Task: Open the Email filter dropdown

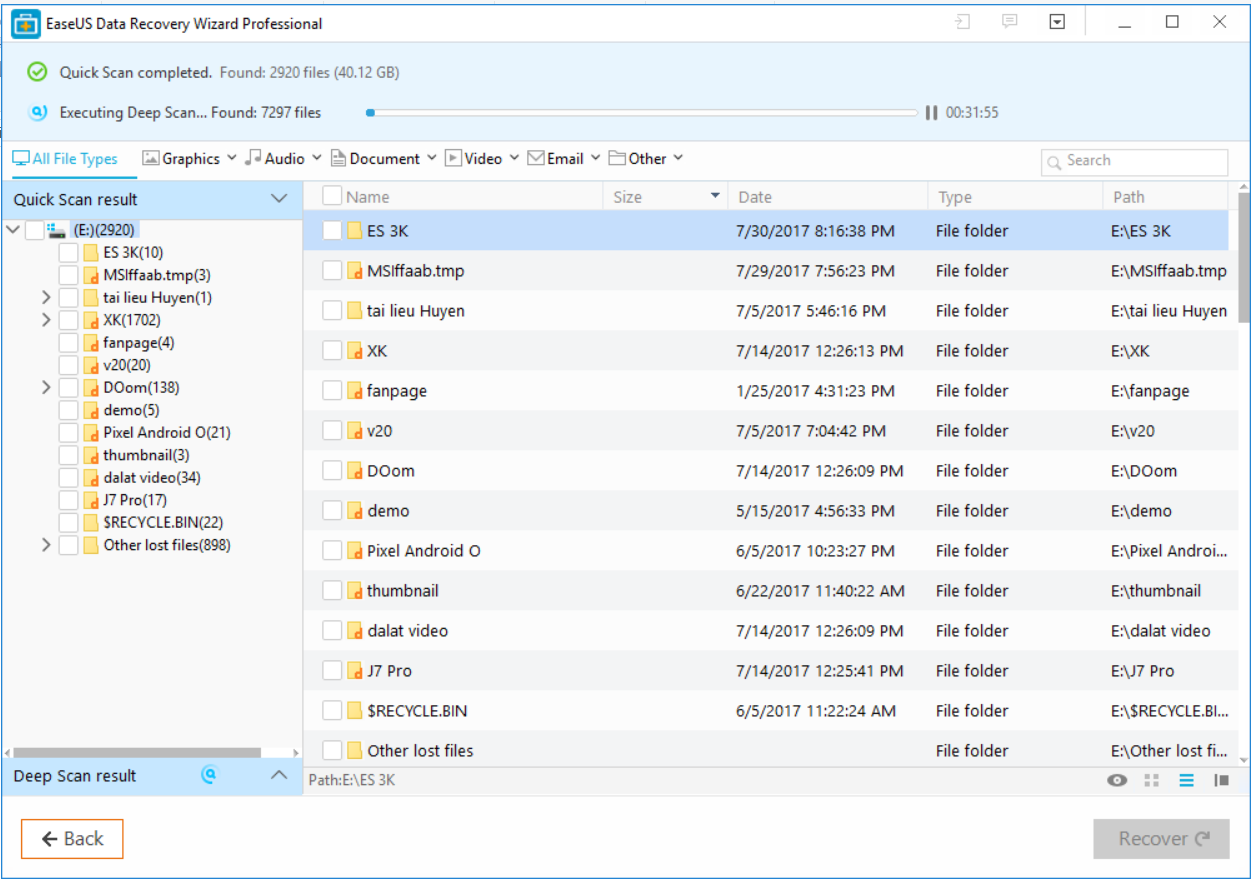Action: pyautogui.click(x=564, y=158)
